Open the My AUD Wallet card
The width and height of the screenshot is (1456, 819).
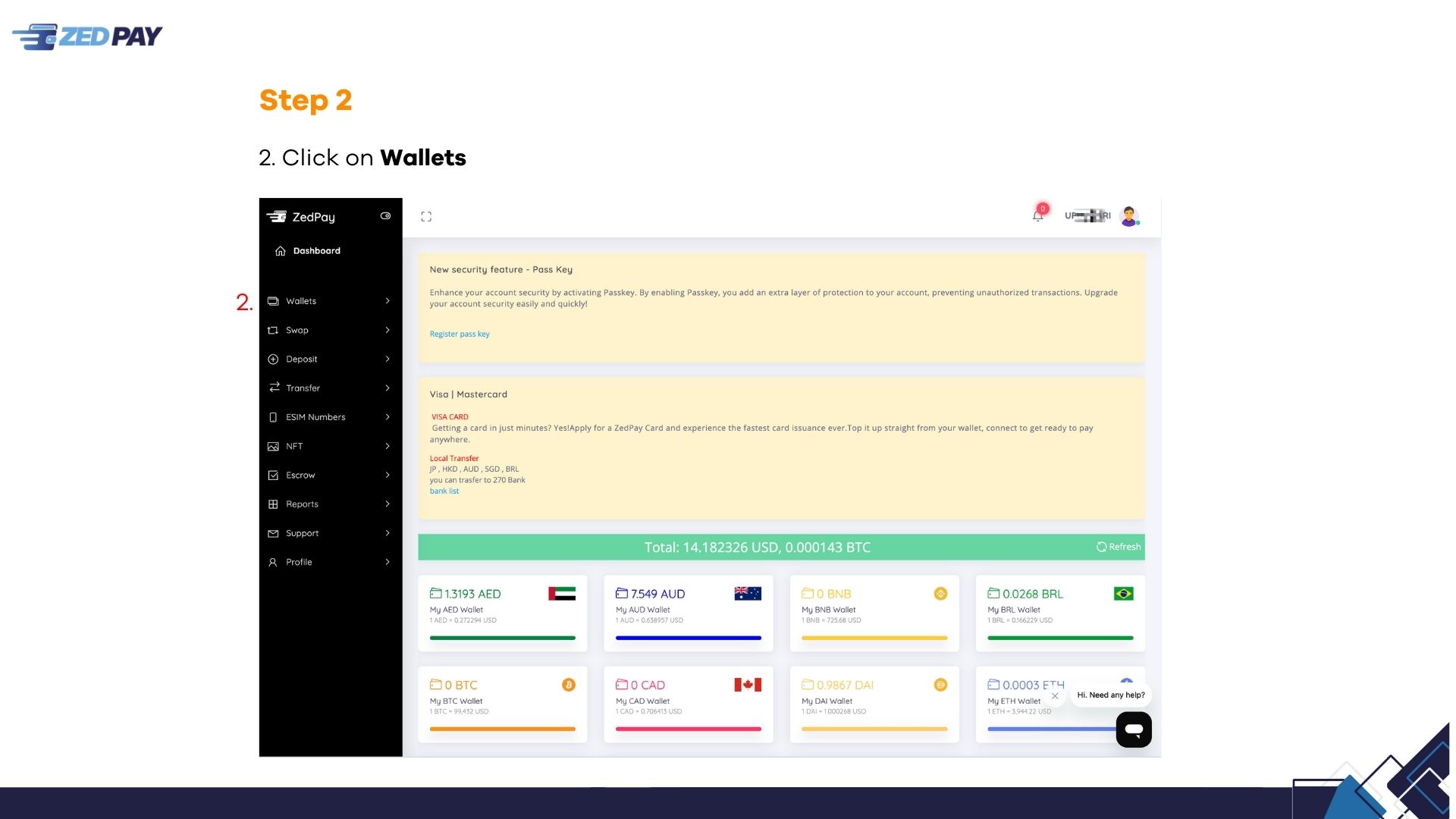pos(689,613)
